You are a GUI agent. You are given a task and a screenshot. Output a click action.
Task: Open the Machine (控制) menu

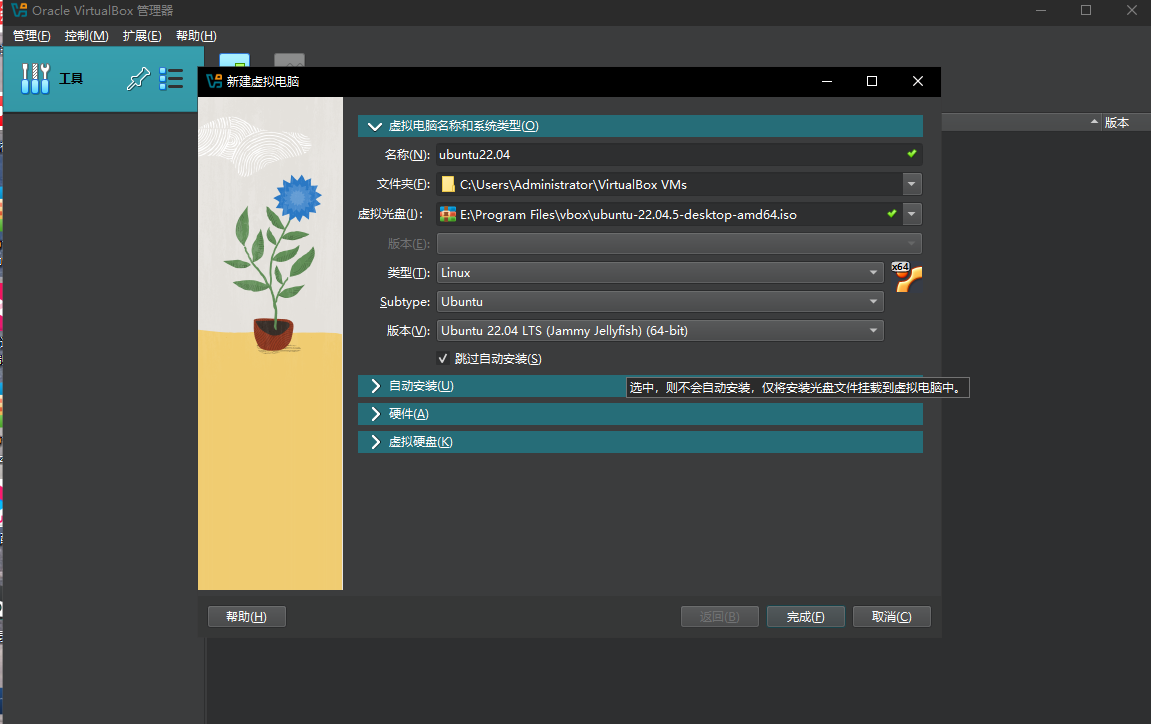[87, 36]
